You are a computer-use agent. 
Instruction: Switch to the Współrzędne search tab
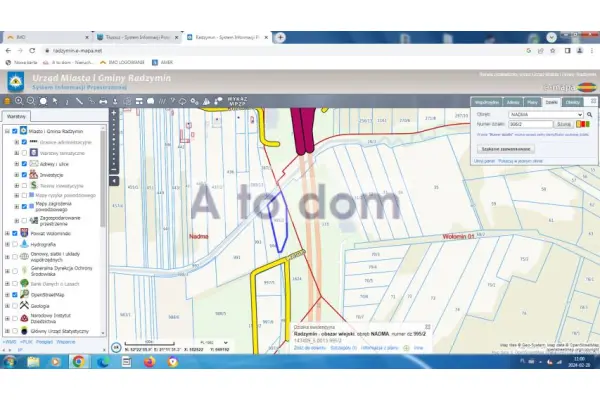point(486,102)
